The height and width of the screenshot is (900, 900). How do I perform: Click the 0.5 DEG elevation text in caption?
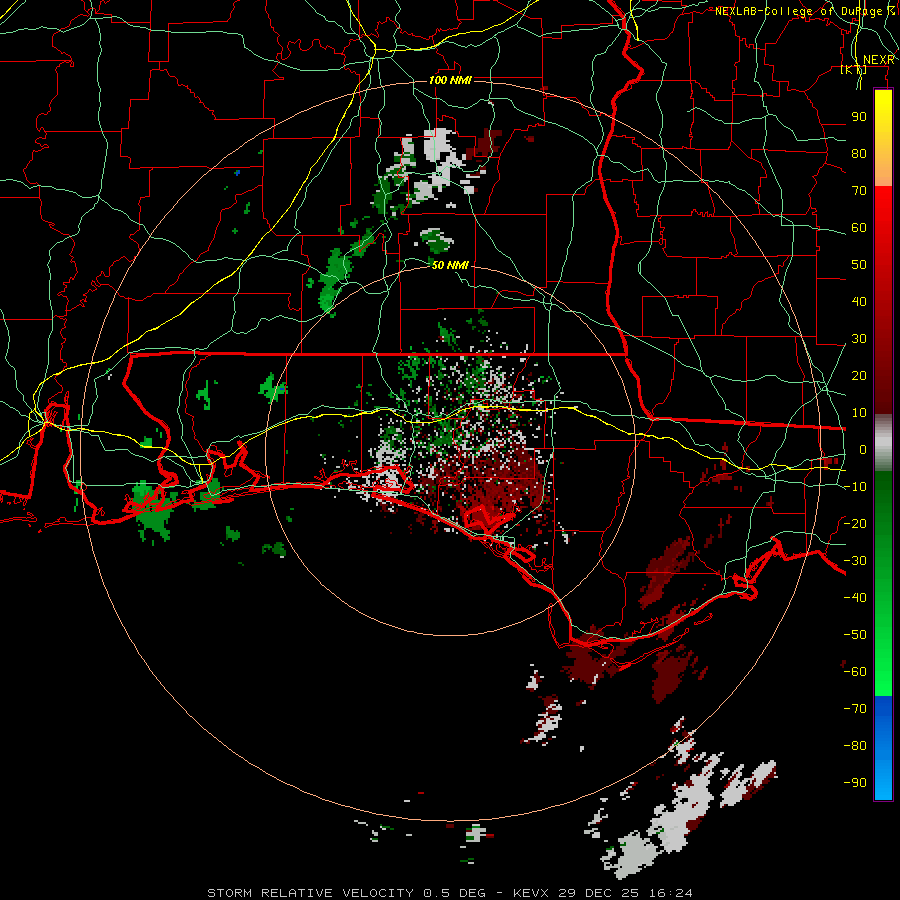point(454,893)
